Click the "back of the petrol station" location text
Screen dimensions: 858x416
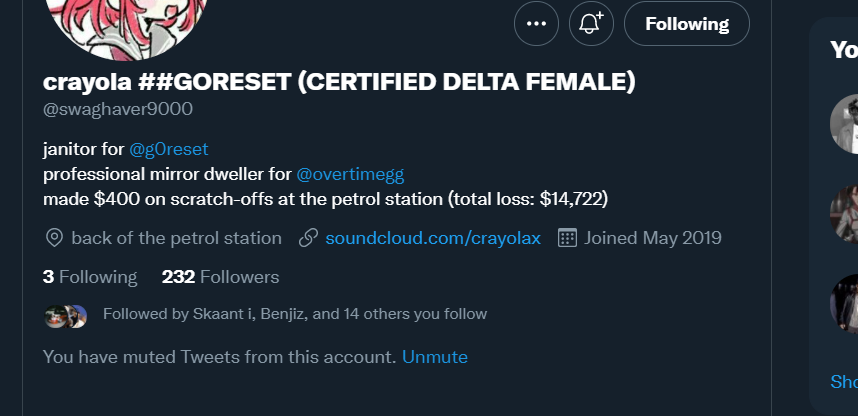tap(176, 238)
